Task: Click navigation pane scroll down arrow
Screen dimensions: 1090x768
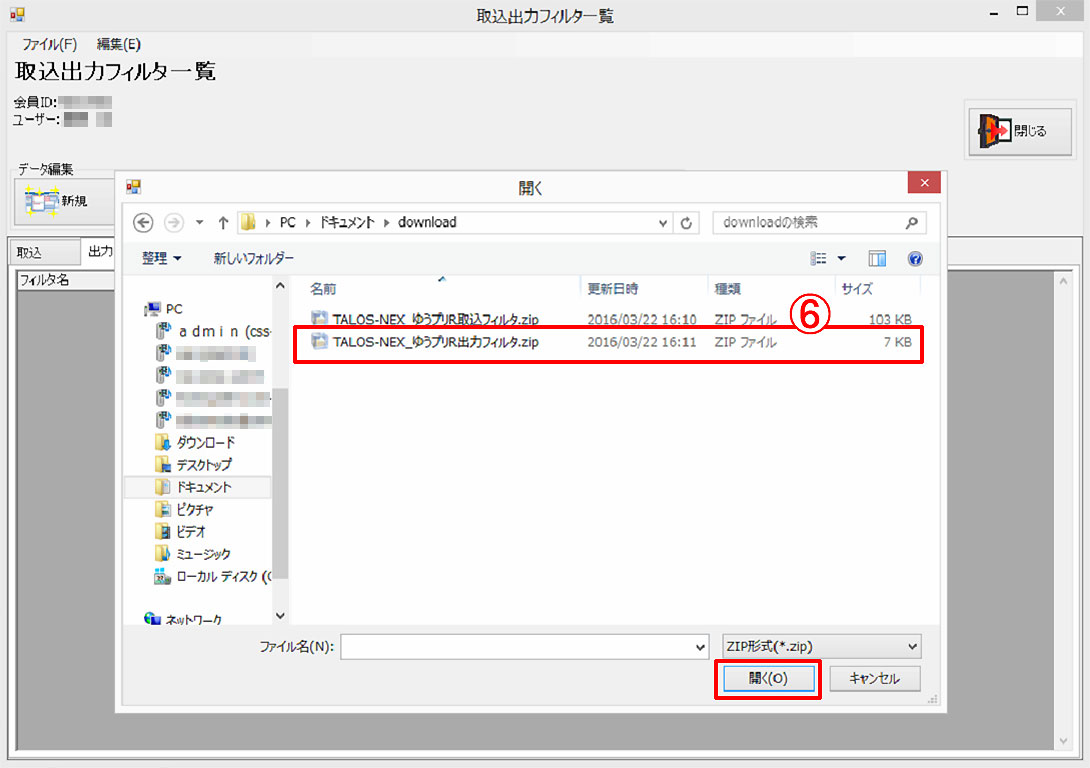Action: [280, 615]
